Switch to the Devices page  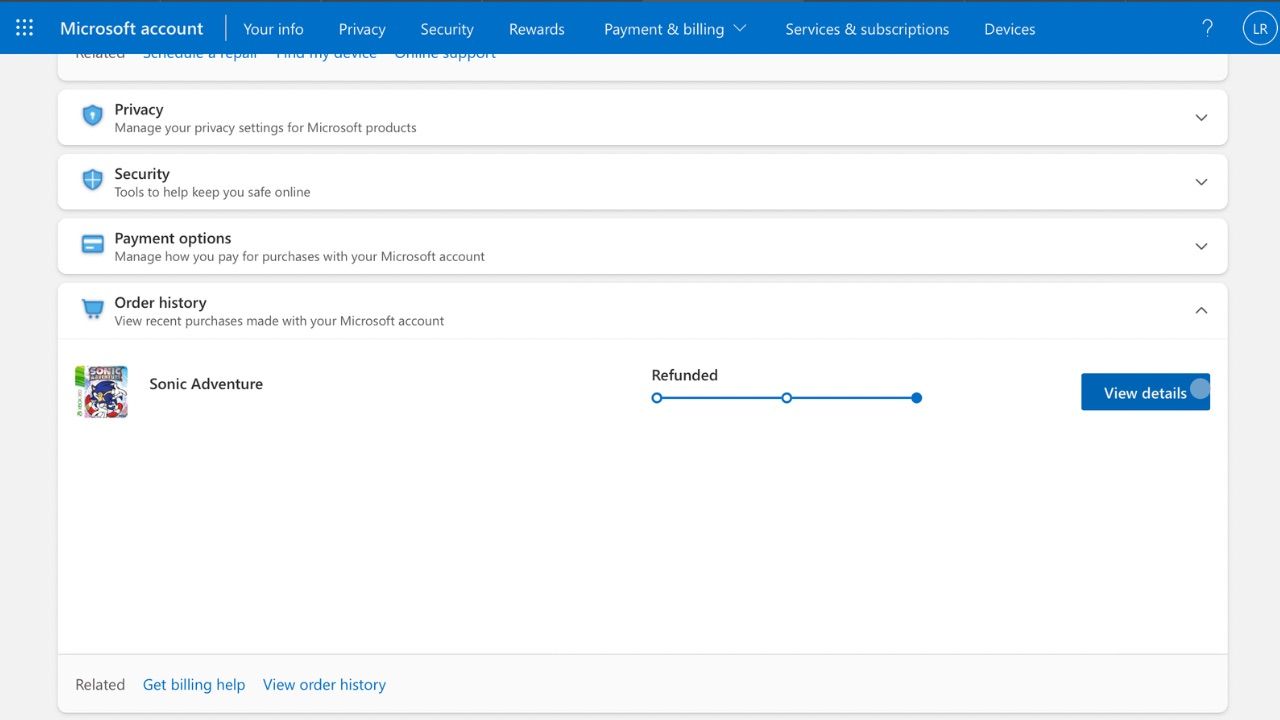click(x=1009, y=29)
